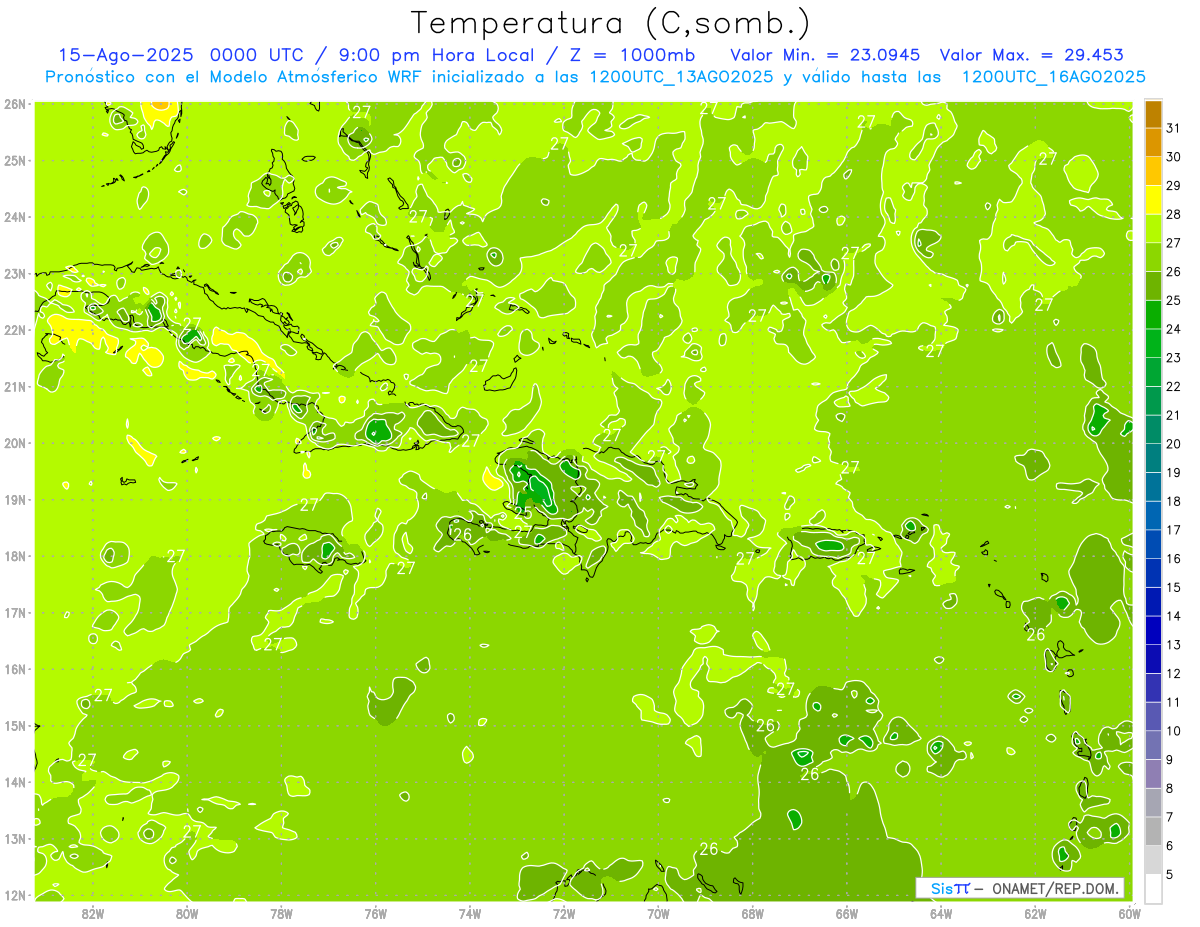Click the '8' label on the color scale
Screen dimensions: 1200x927
(1171, 788)
